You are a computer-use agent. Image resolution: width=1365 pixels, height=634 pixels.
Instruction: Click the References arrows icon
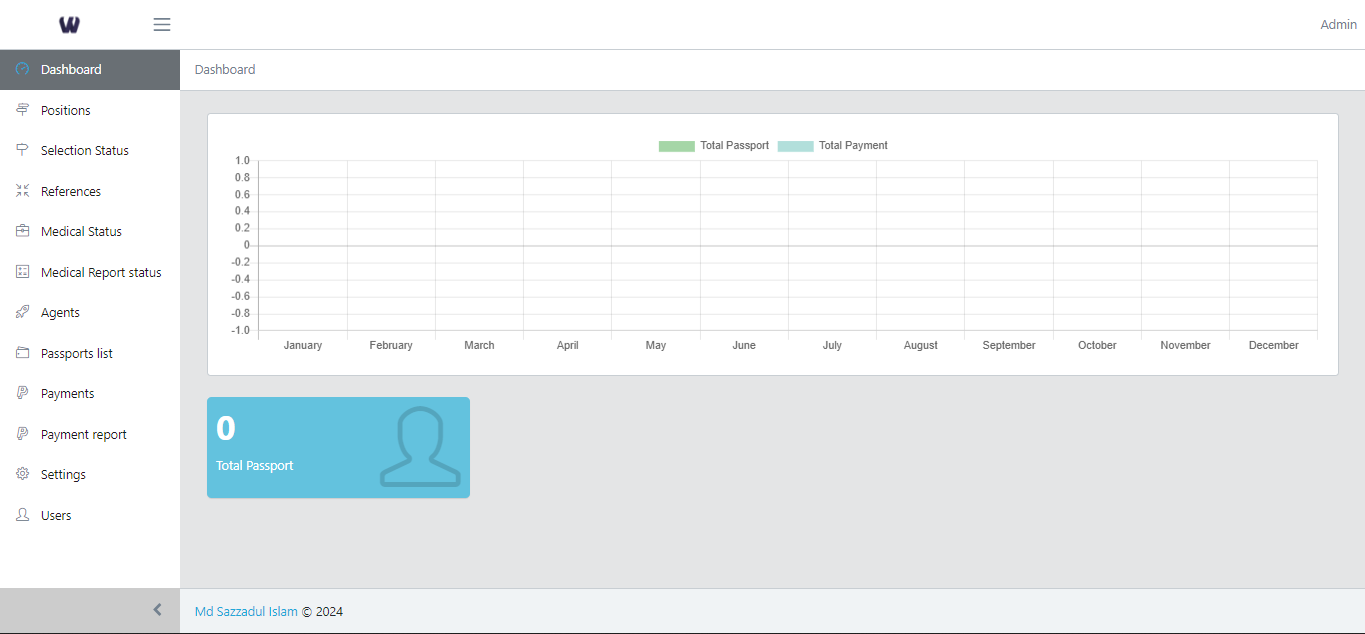click(23, 191)
